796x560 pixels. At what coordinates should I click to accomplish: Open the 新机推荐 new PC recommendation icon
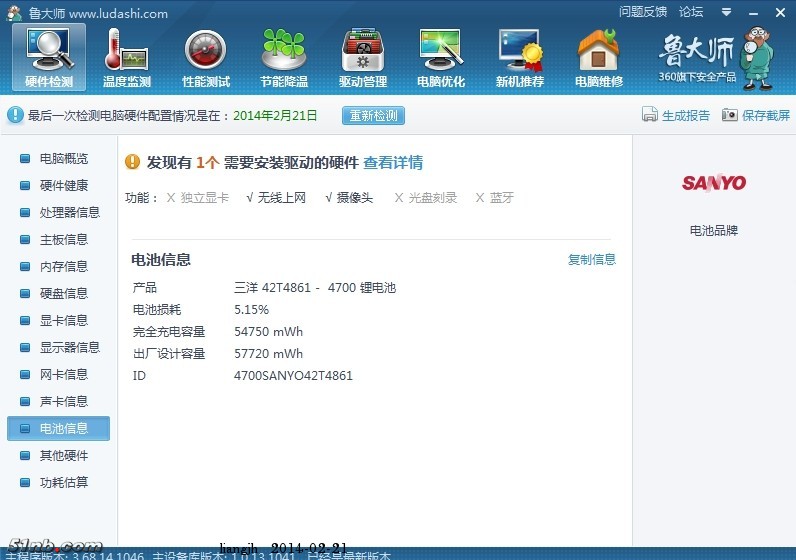click(520, 57)
